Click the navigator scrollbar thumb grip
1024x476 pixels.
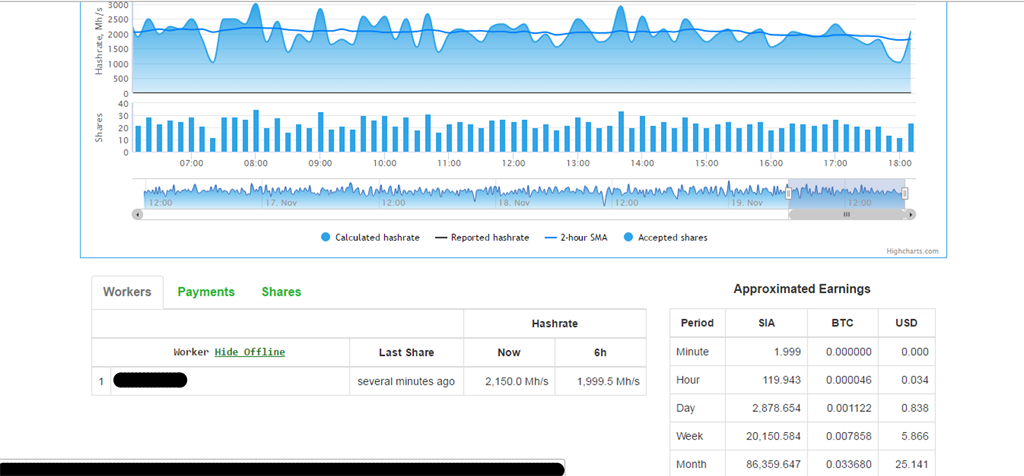point(846,214)
